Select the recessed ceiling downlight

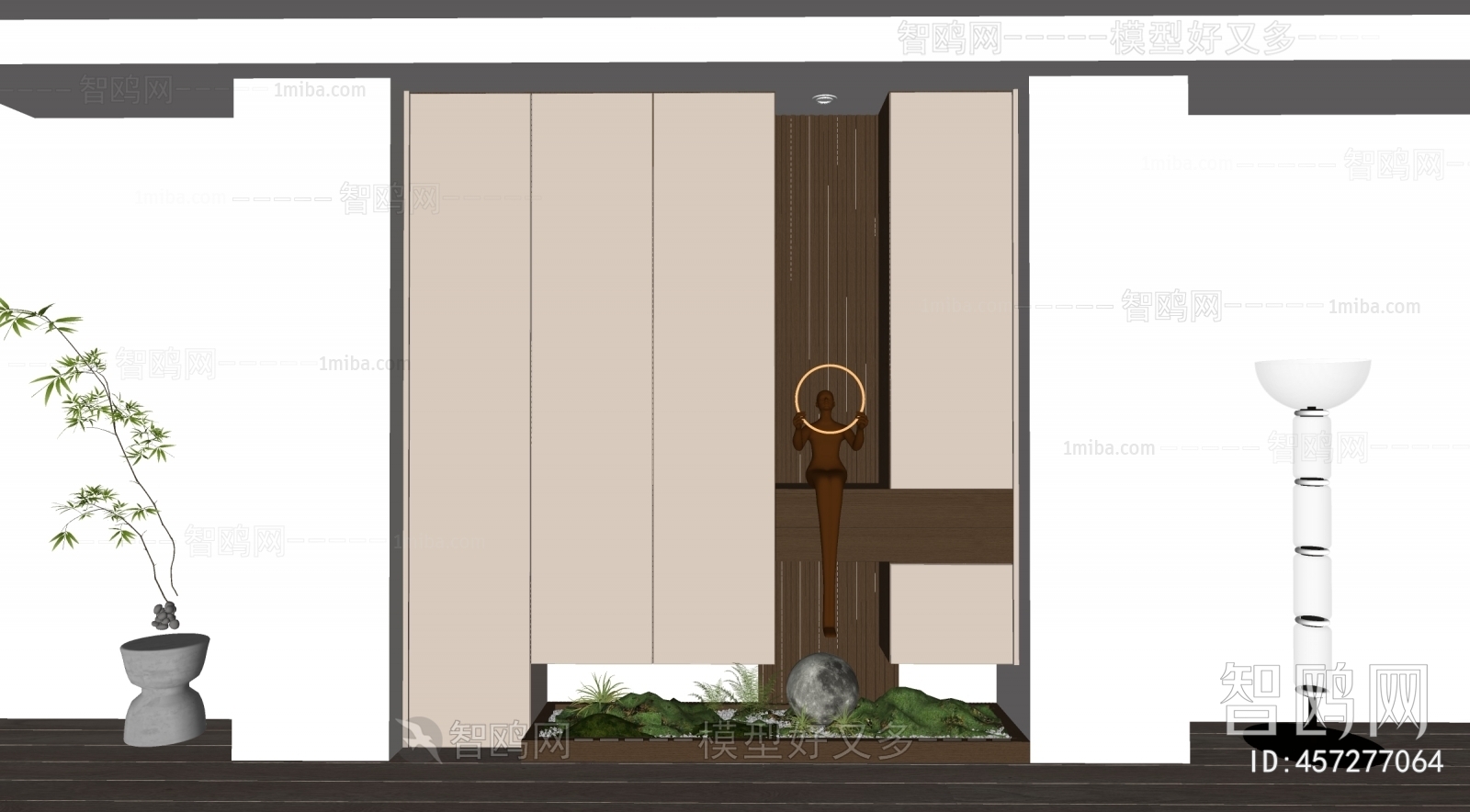coord(824,99)
